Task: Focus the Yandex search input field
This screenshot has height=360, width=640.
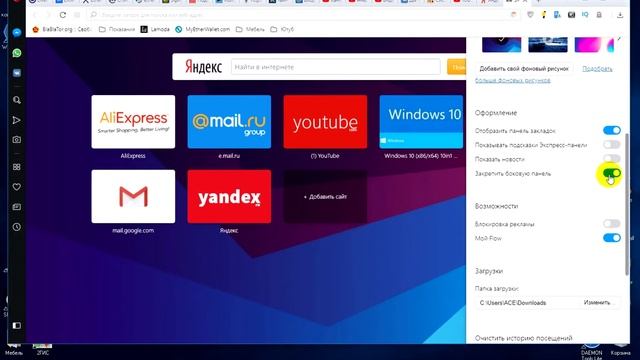Action: [336, 67]
